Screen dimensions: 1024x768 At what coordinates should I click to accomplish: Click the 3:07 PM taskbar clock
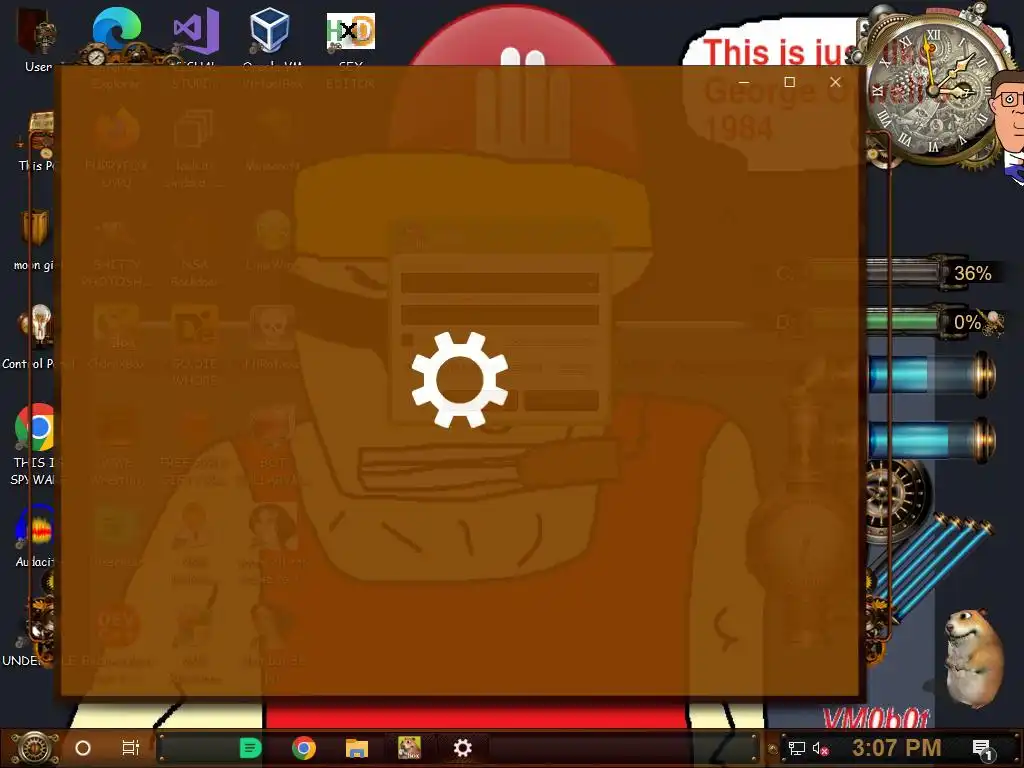896,748
